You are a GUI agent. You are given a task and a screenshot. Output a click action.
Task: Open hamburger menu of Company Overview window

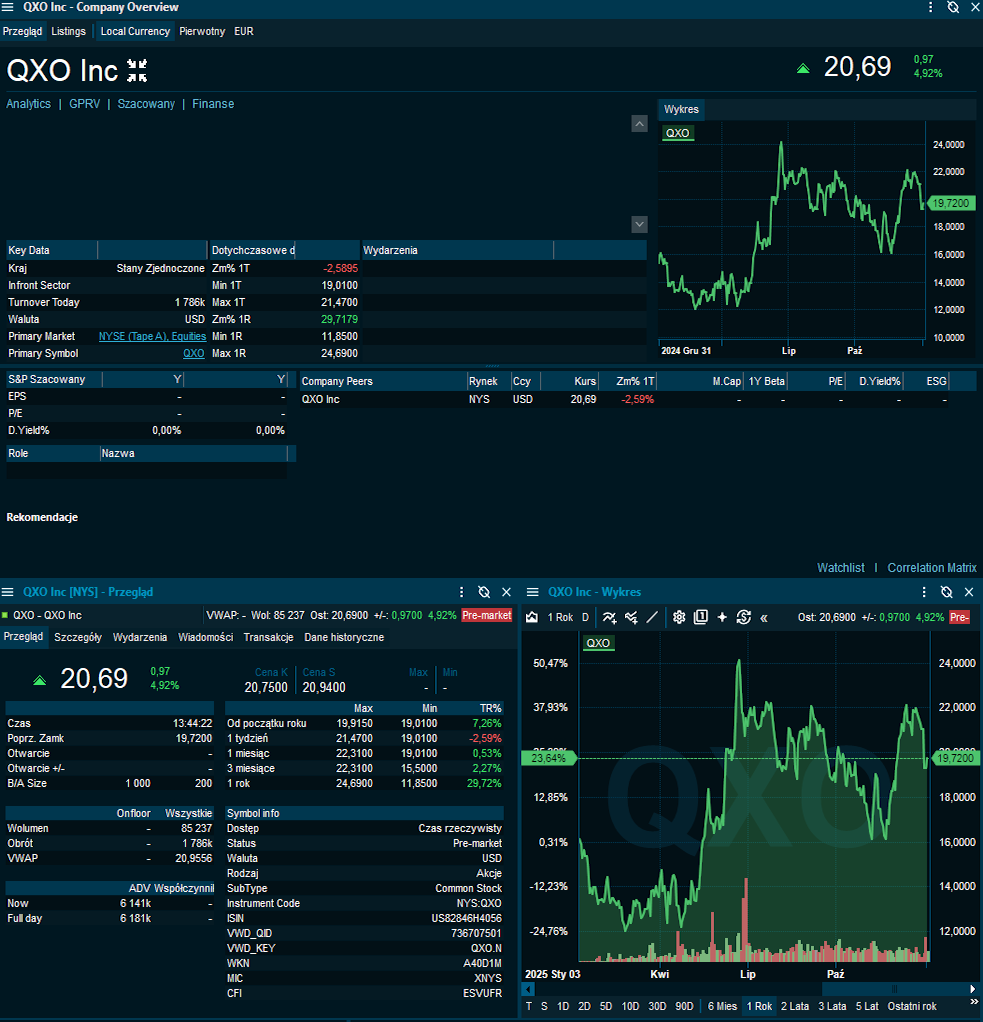point(9,7)
